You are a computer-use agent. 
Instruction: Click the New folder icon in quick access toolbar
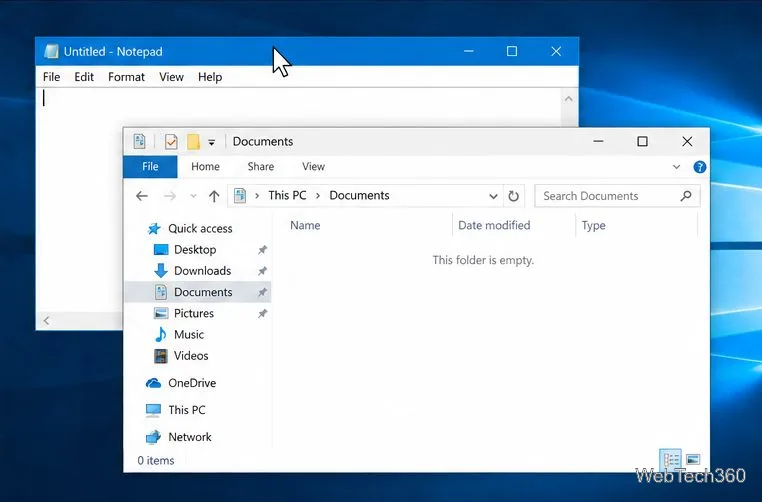coord(193,141)
